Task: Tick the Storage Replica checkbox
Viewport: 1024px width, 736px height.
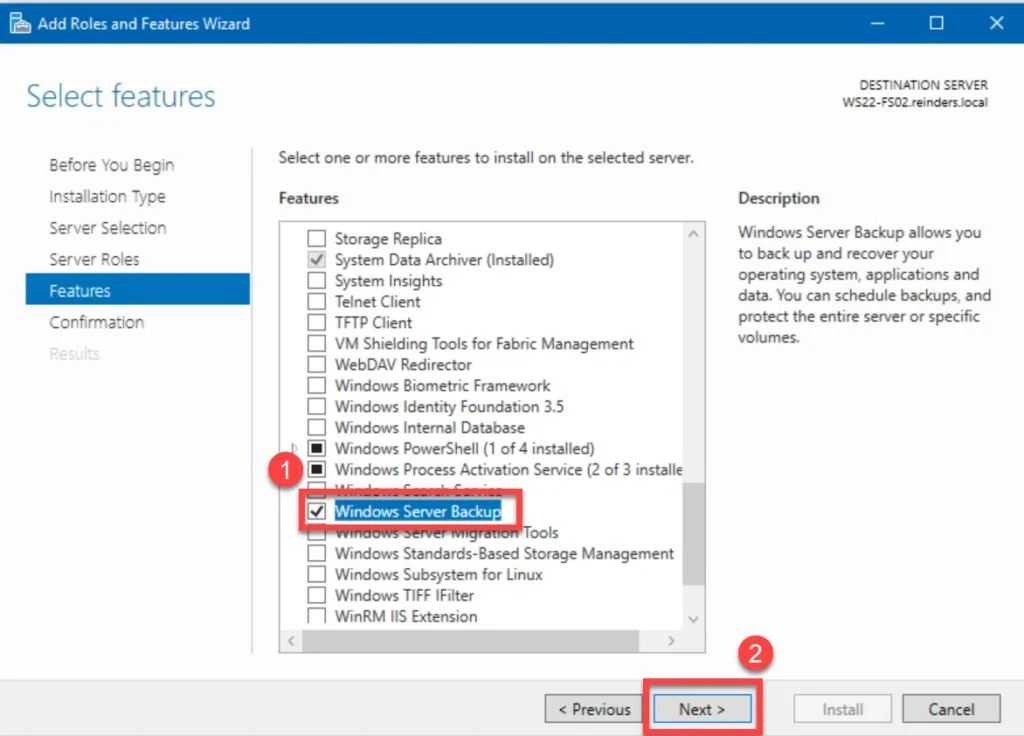Action: (x=317, y=239)
